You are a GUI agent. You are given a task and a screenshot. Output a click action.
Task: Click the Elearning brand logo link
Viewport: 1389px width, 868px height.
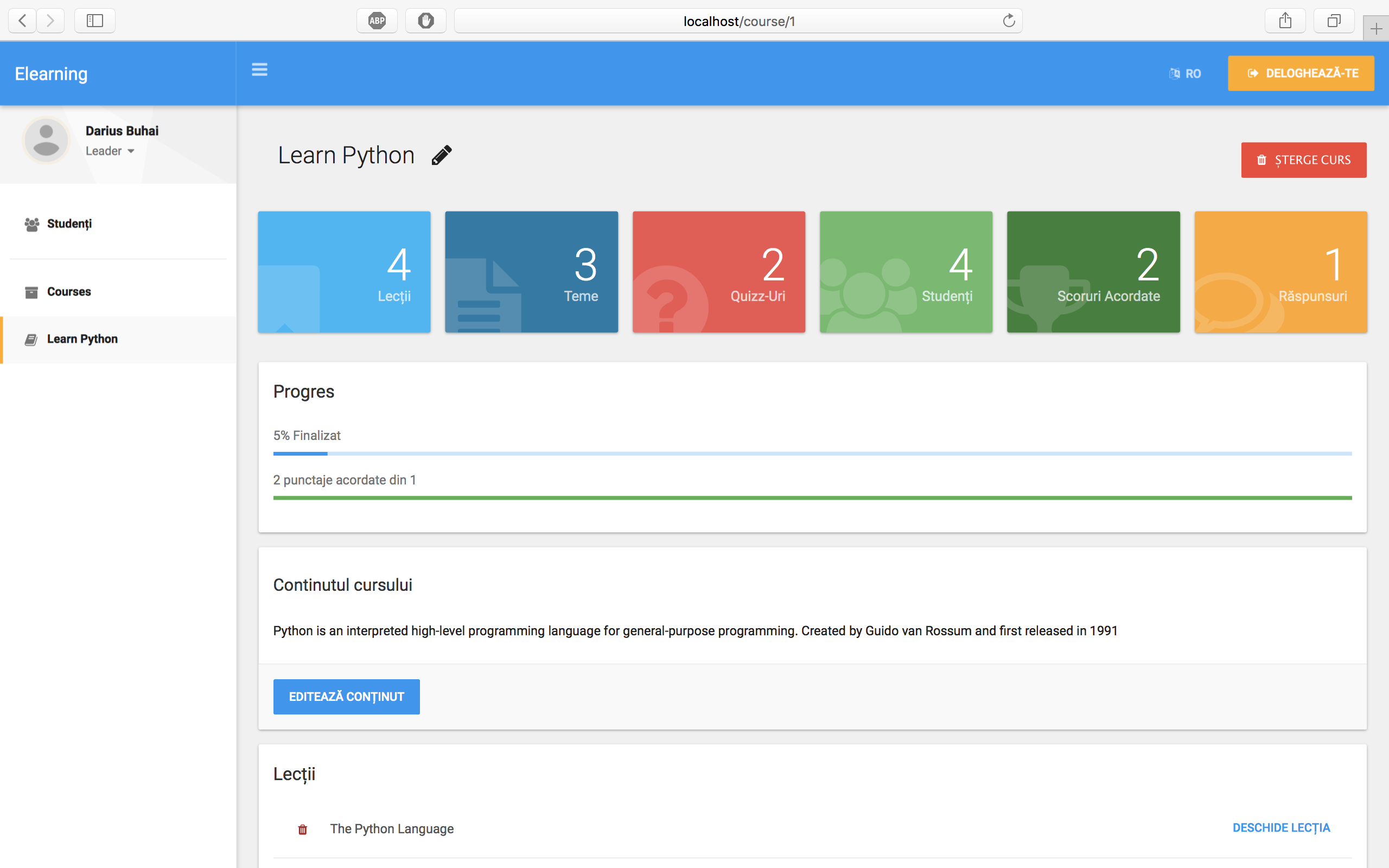(x=51, y=73)
